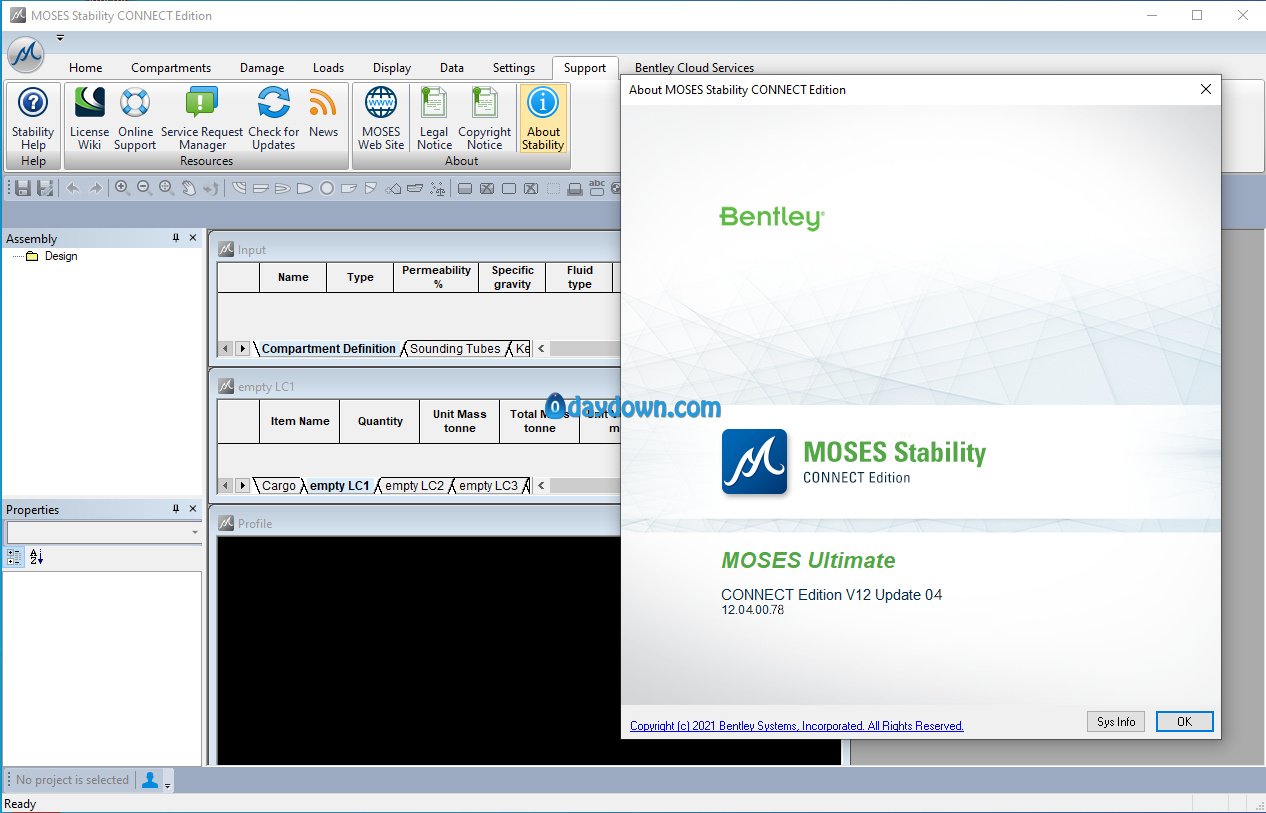Image resolution: width=1266 pixels, height=813 pixels.
Task: Click the user account icon in status bar
Action: coord(150,780)
